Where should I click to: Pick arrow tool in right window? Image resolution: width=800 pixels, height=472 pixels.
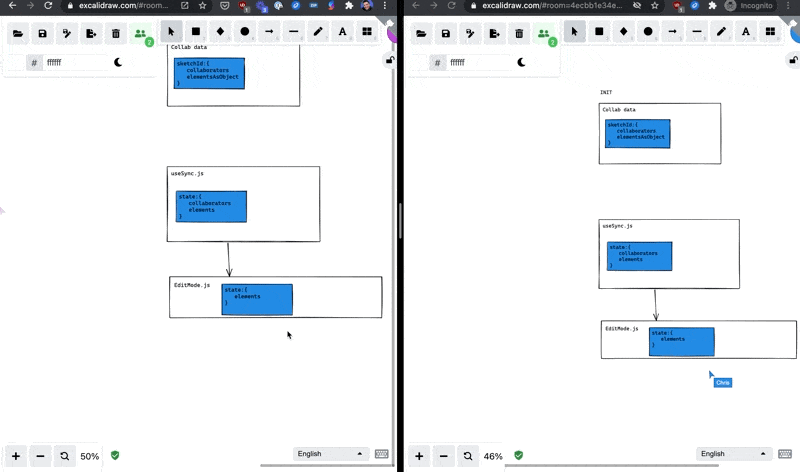pos(672,32)
